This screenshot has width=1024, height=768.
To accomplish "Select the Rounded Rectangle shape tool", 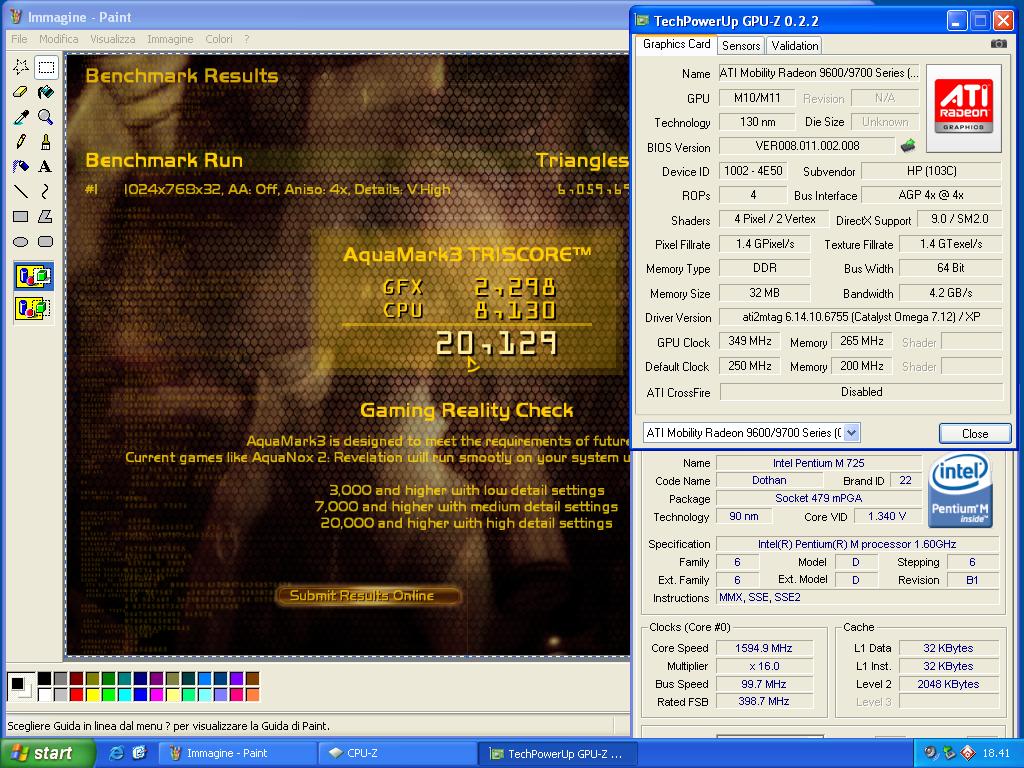I will [x=46, y=242].
